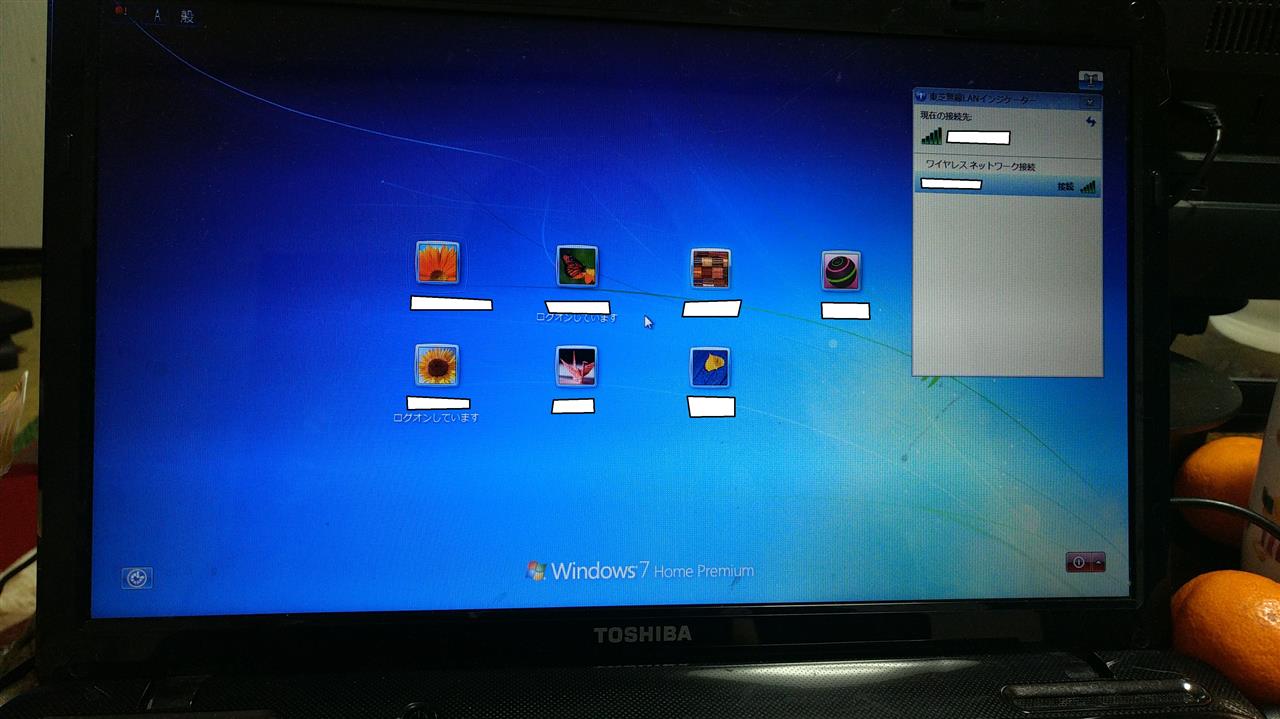
Task: Select the orange flower user account picture
Action: [437, 262]
